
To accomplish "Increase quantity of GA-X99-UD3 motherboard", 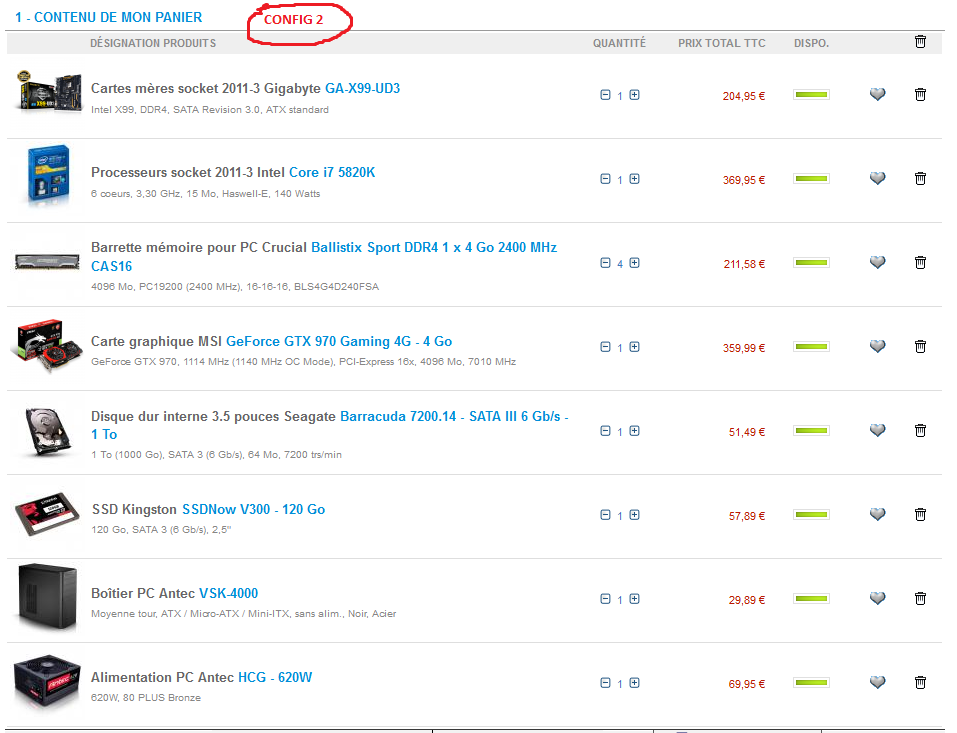I will (x=635, y=95).
